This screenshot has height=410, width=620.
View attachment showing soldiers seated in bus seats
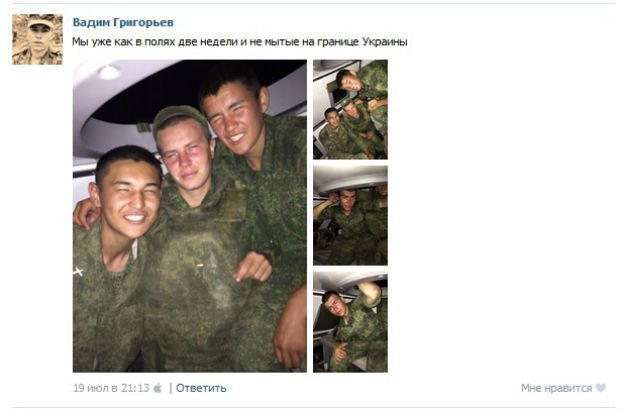click(x=350, y=110)
